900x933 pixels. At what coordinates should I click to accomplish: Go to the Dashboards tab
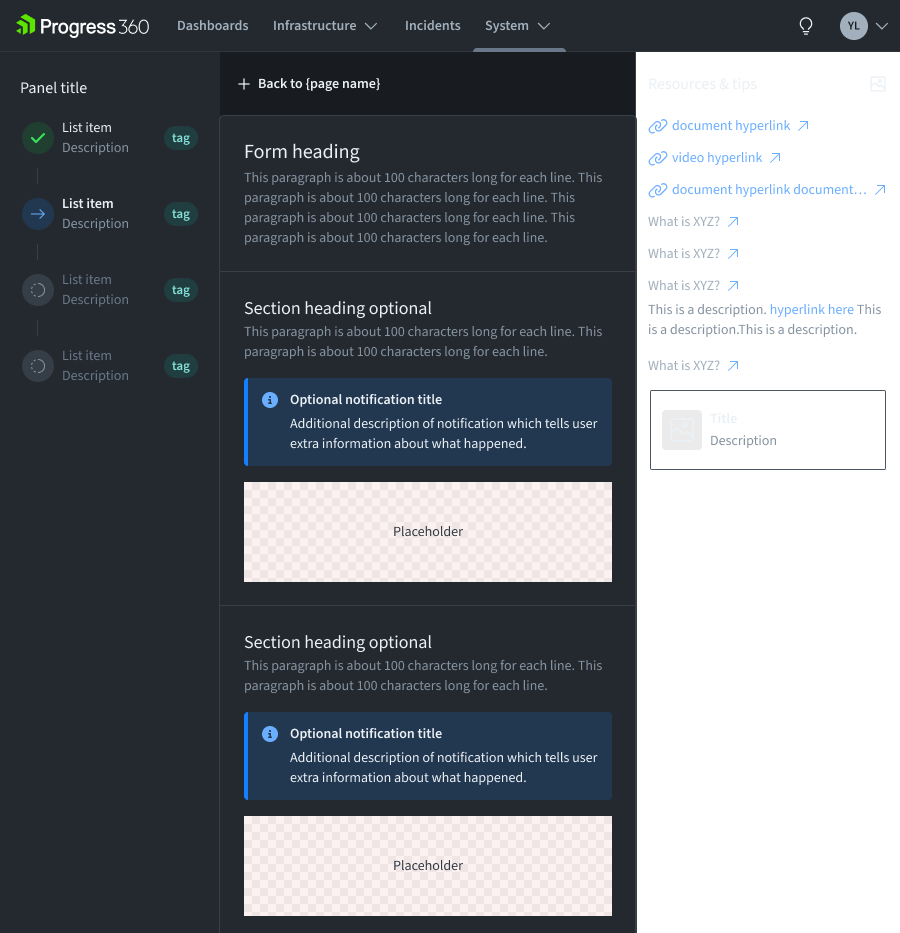point(212,26)
